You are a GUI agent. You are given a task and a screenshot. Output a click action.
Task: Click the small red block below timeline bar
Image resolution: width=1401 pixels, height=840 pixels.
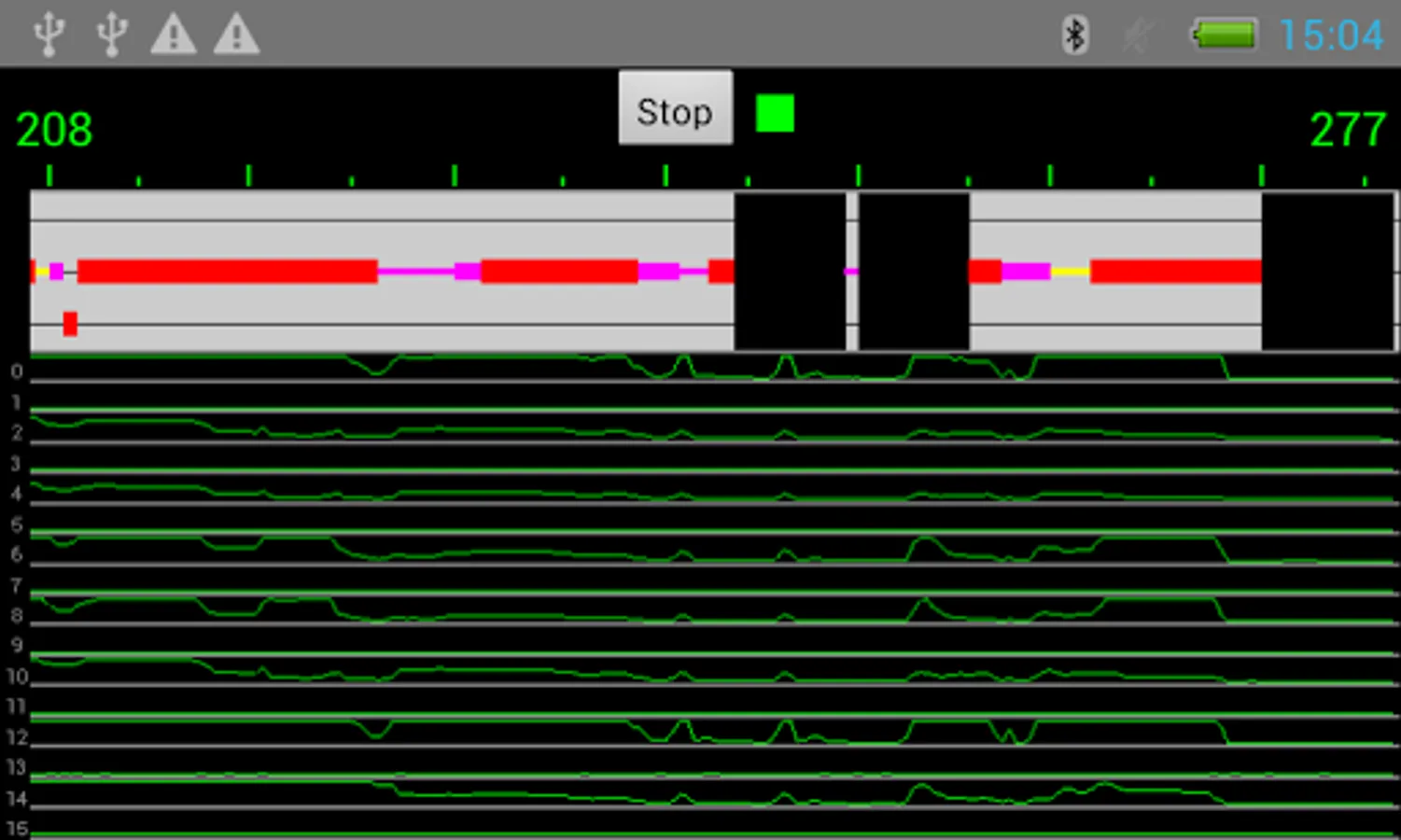coord(70,324)
